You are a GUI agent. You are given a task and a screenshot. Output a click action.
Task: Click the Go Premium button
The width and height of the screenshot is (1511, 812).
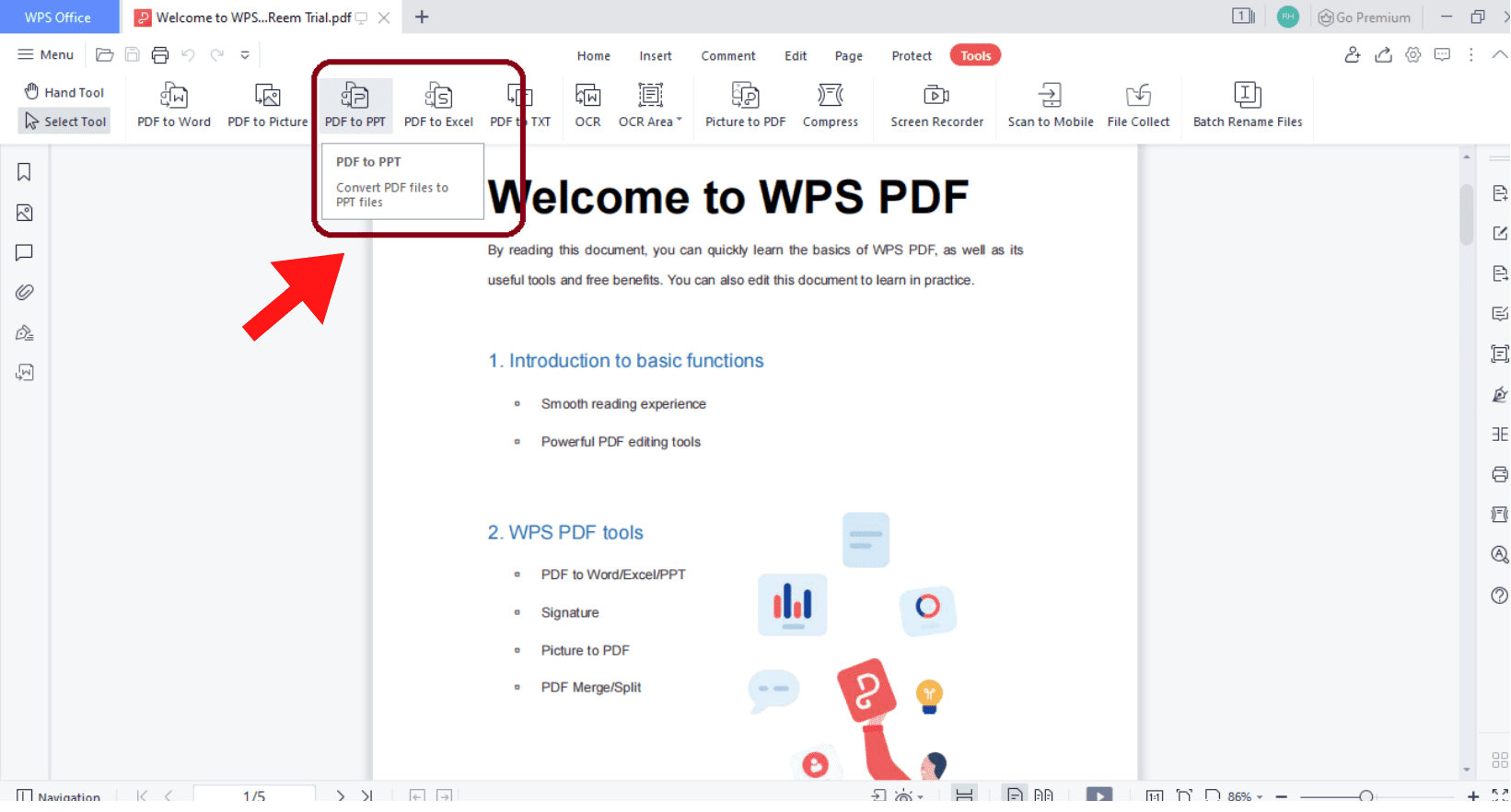pyautogui.click(x=1365, y=17)
